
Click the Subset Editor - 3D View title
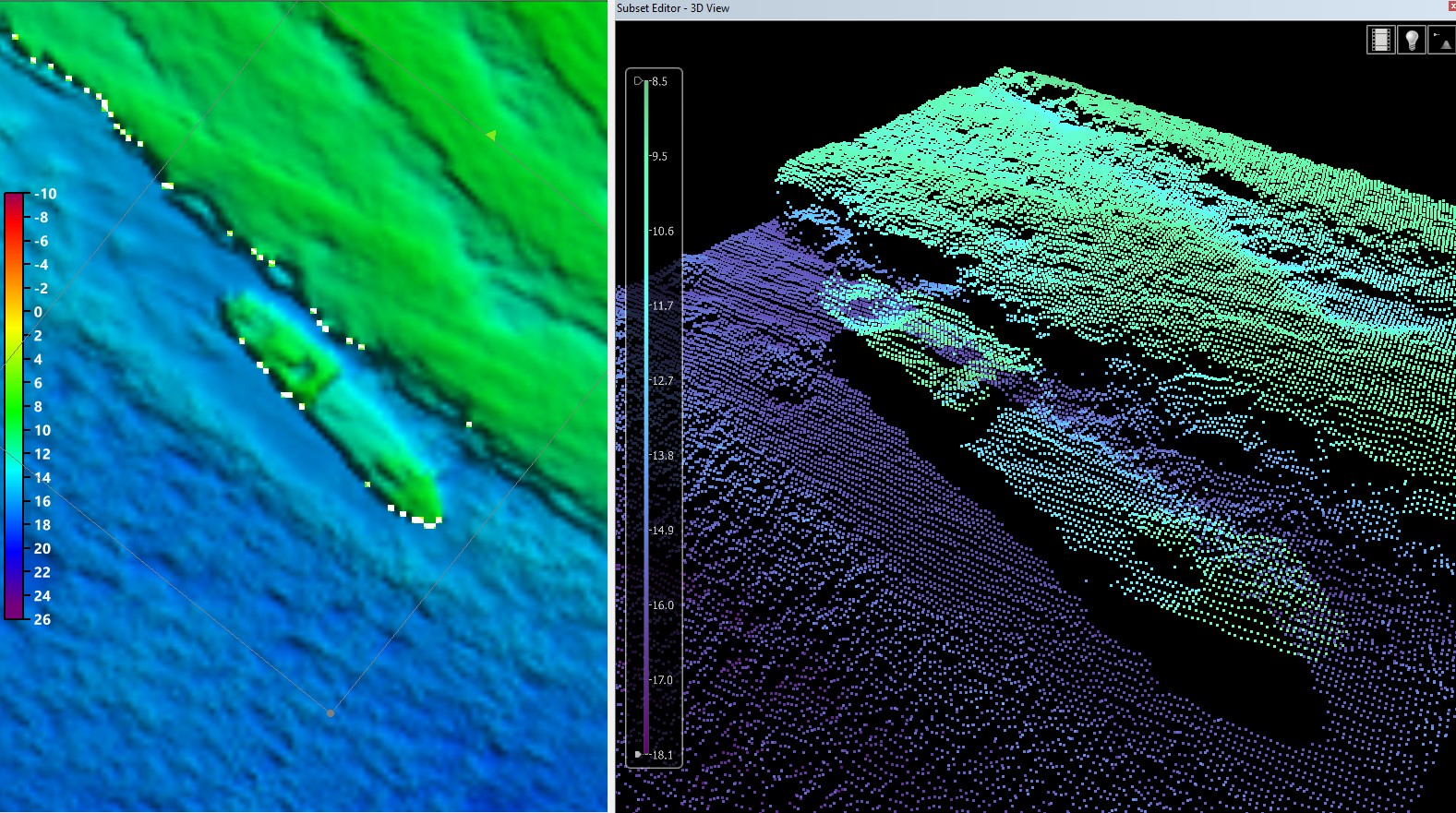coord(673,8)
